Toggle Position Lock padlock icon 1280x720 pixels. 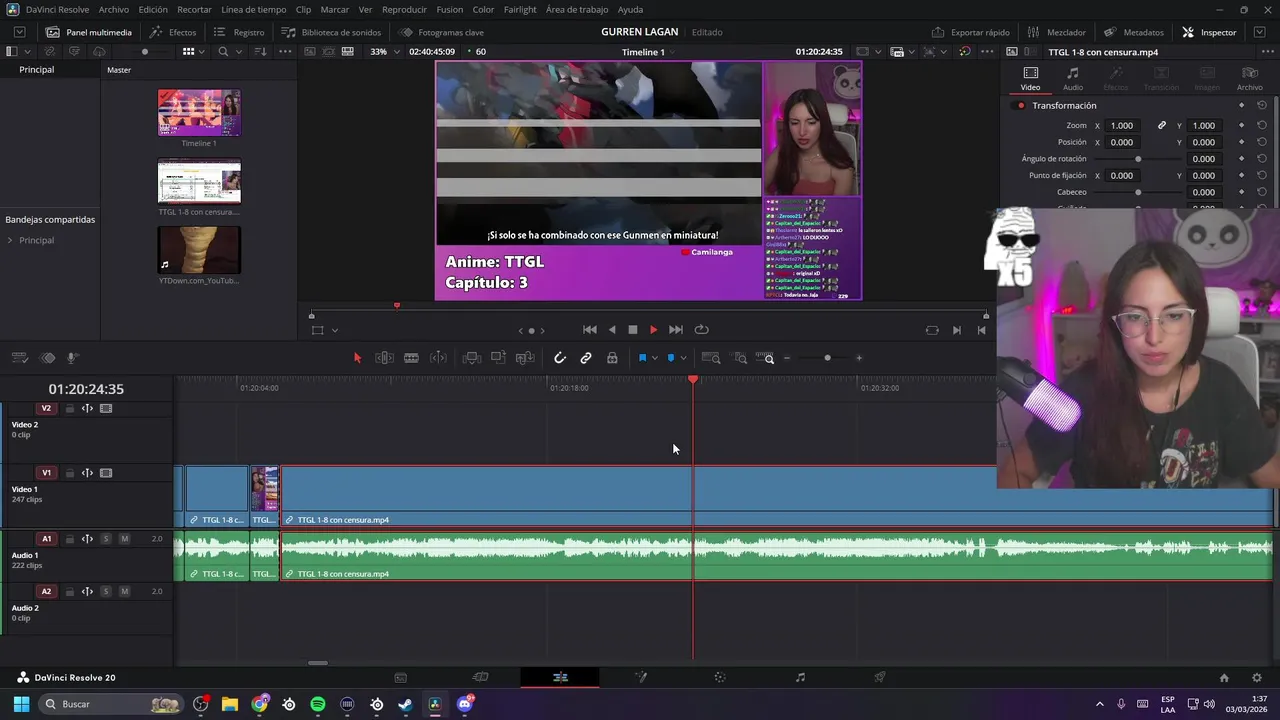click(612, 358)
